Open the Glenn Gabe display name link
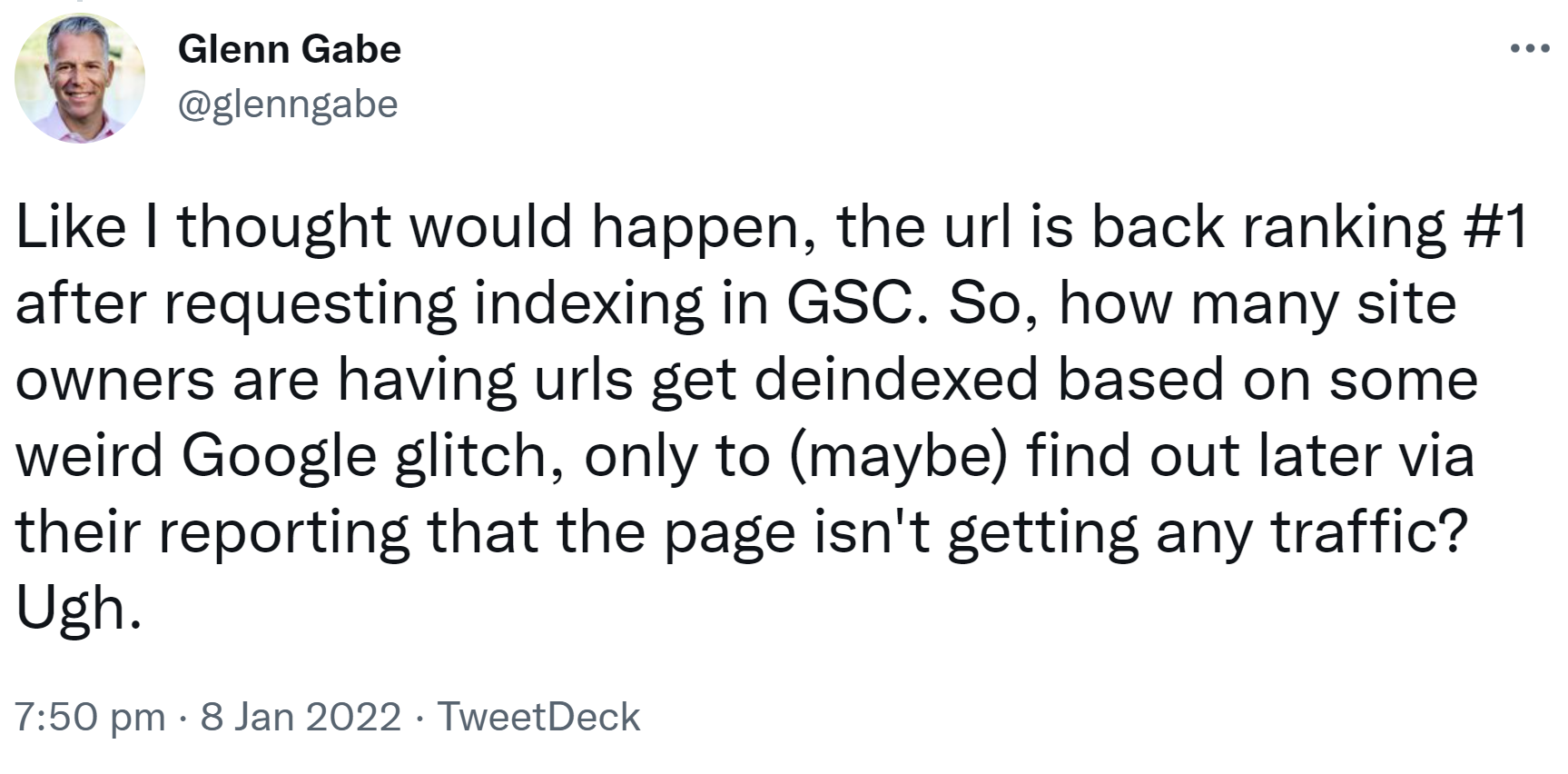 click(290, 49)
